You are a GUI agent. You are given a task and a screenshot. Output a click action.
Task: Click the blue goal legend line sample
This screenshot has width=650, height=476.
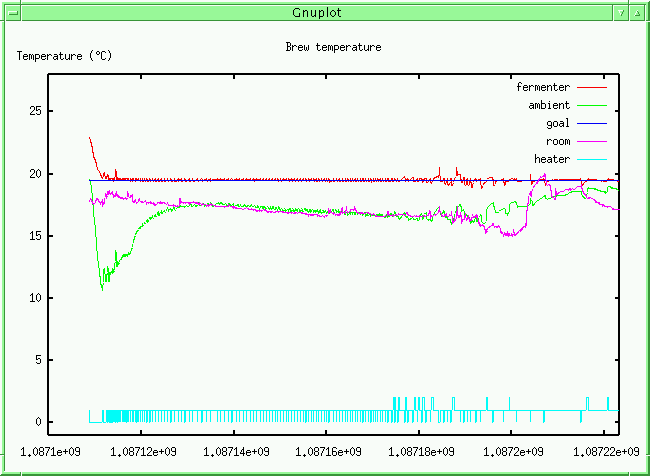point(592,124)
